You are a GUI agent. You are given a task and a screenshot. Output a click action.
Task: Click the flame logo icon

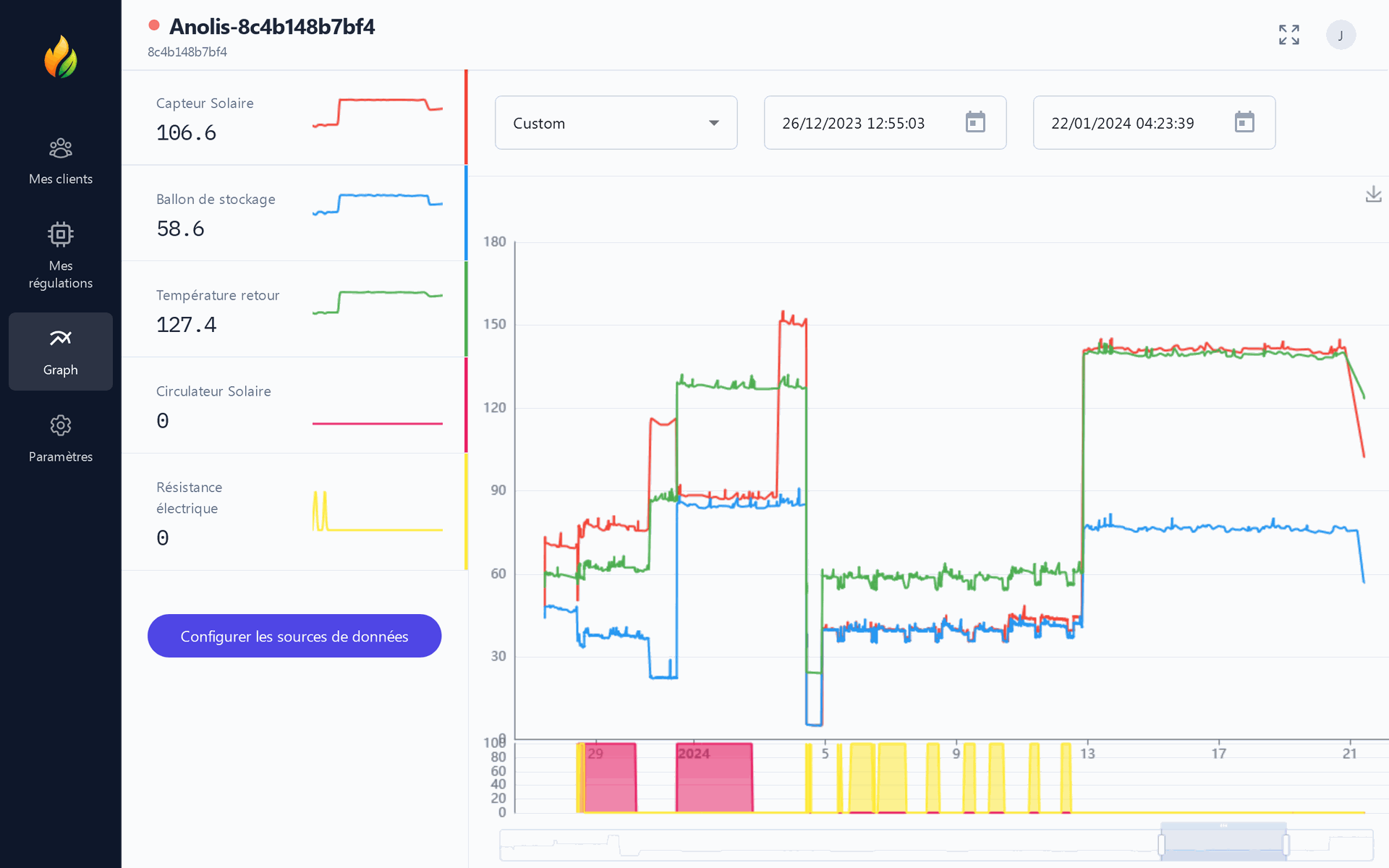[61, 57]
